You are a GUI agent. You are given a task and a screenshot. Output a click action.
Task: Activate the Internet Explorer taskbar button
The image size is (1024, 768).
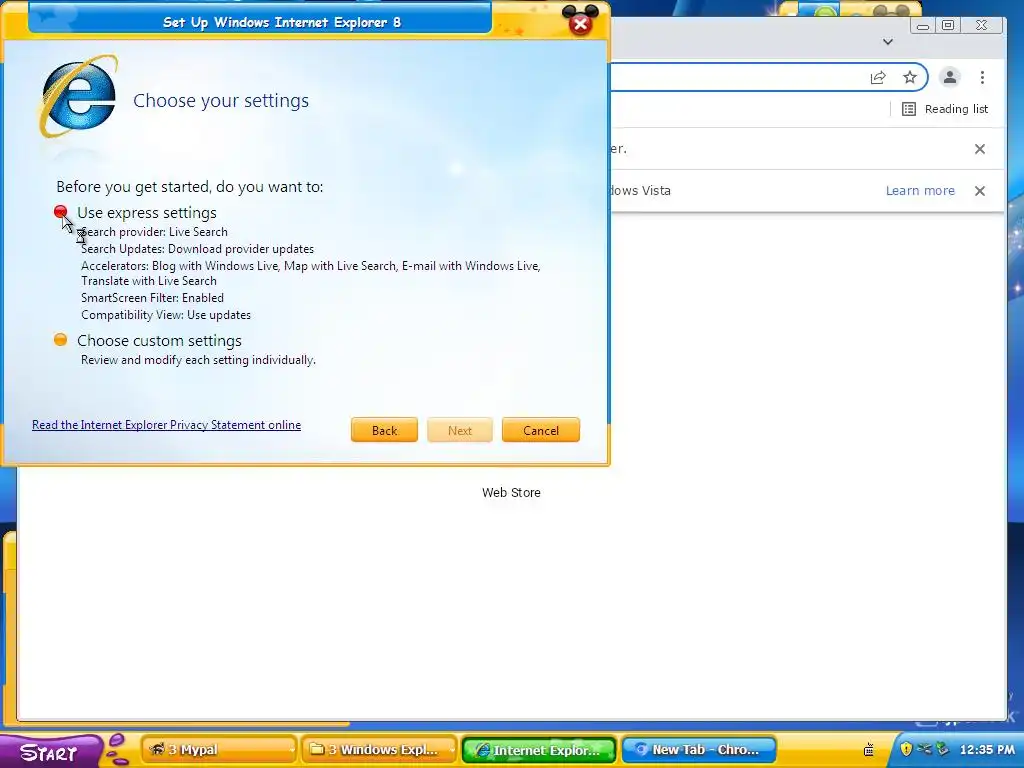(539, 750)
